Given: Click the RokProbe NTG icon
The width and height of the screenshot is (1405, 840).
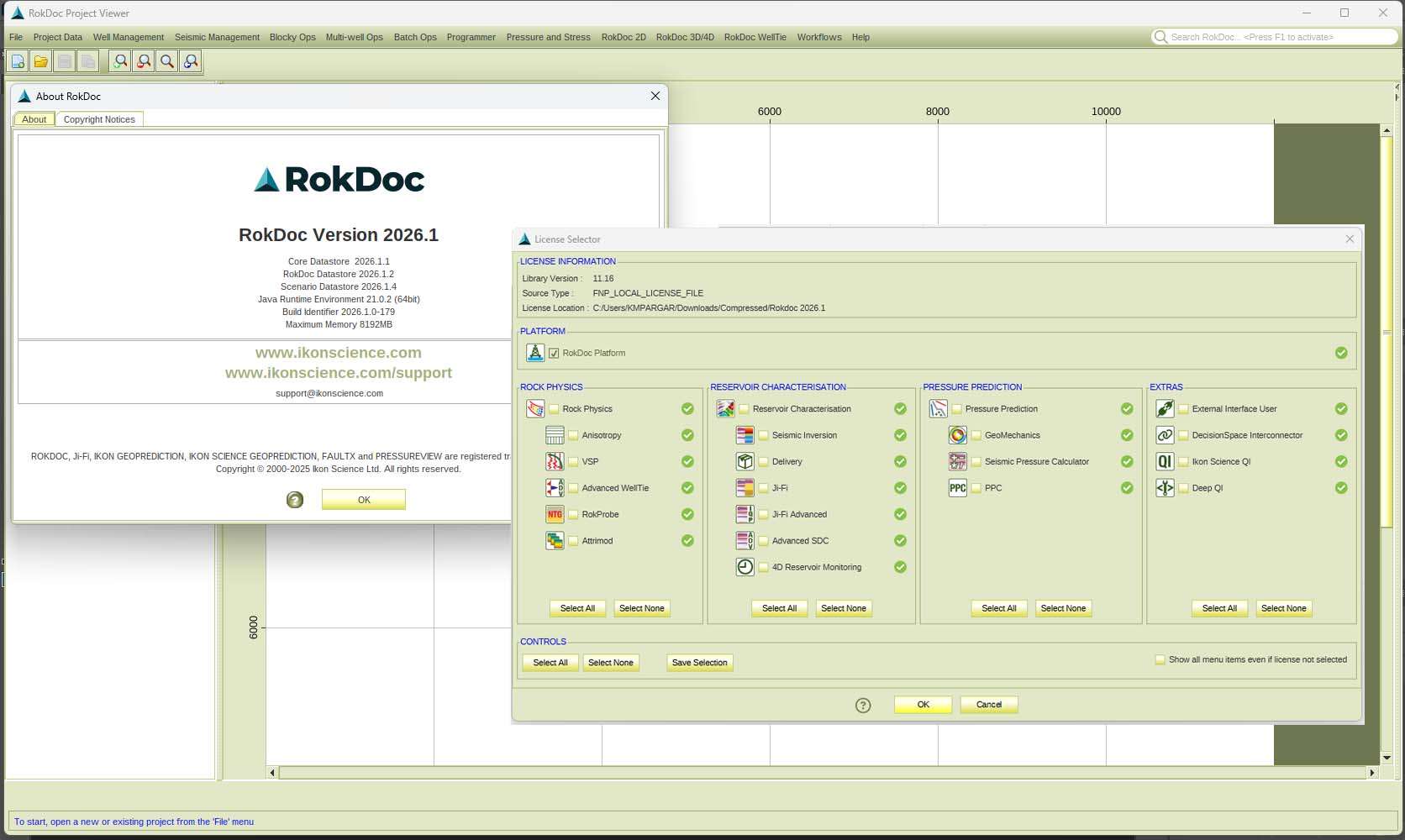Looking at the screenshot, I should pos(555,514).
